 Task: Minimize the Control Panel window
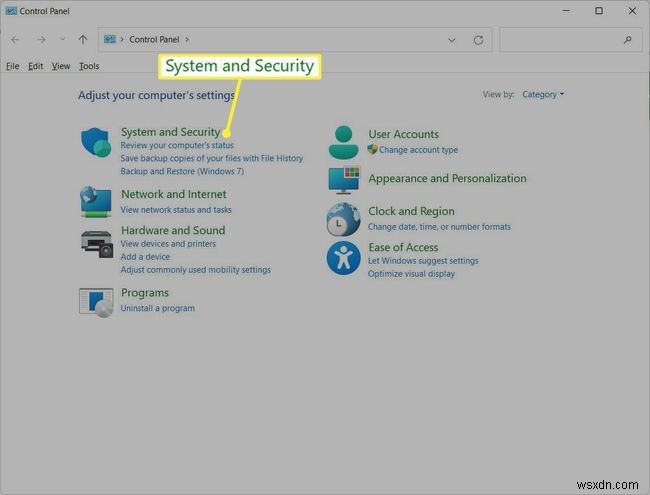click(x=566, y=11)
